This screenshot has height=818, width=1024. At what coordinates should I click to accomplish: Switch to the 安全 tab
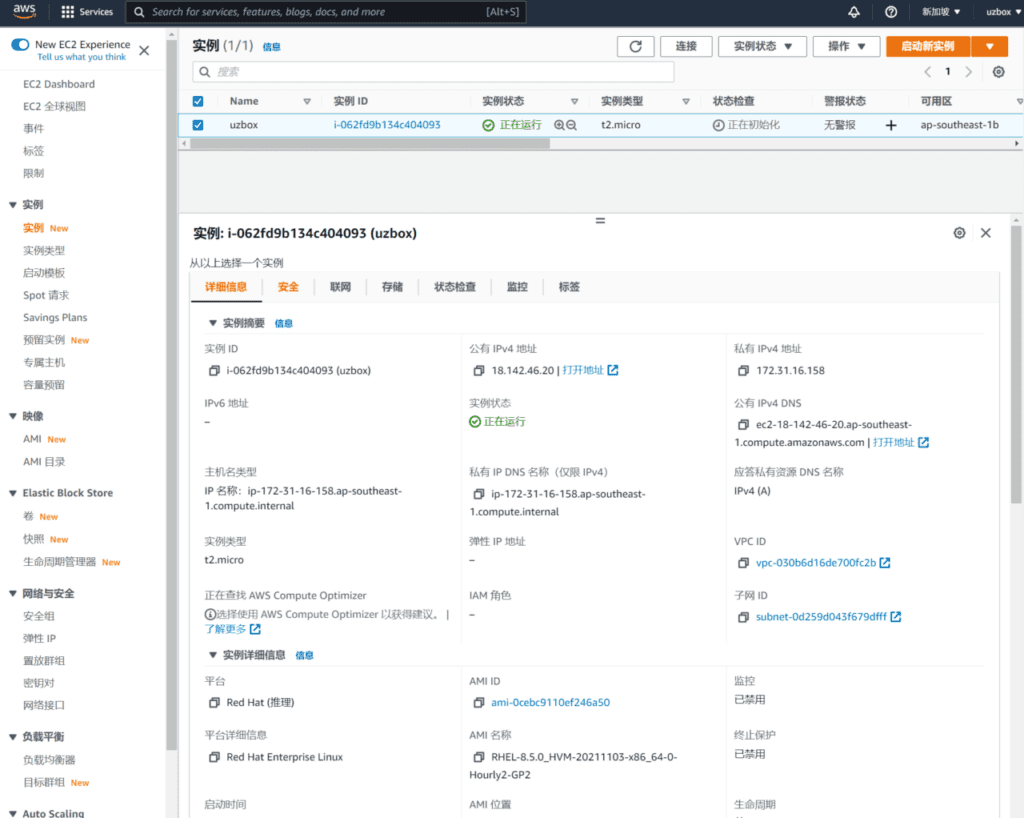(x=288, y=287)
